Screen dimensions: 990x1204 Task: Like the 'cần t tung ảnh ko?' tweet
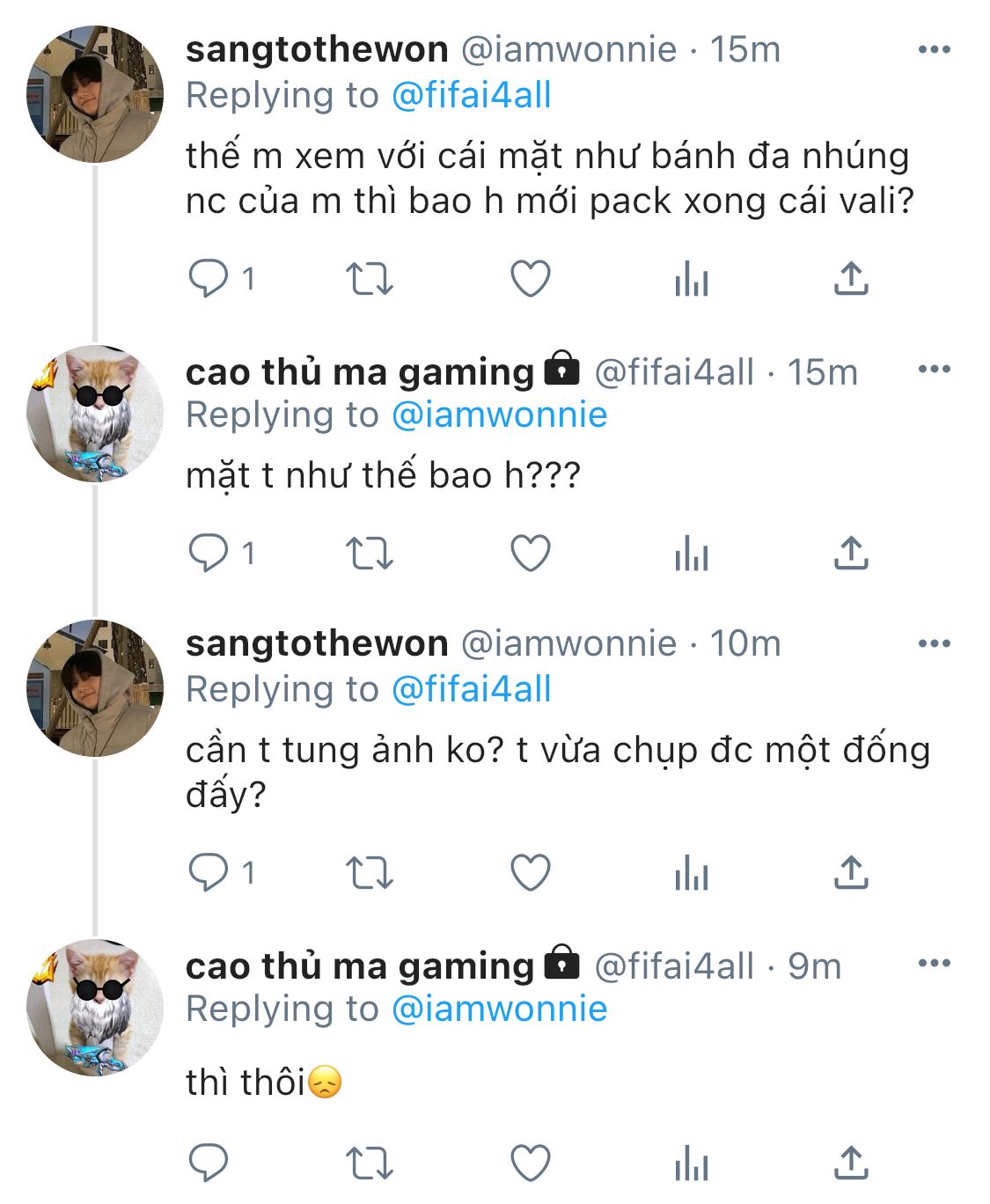pyautogui.click(x=531, y=873)
